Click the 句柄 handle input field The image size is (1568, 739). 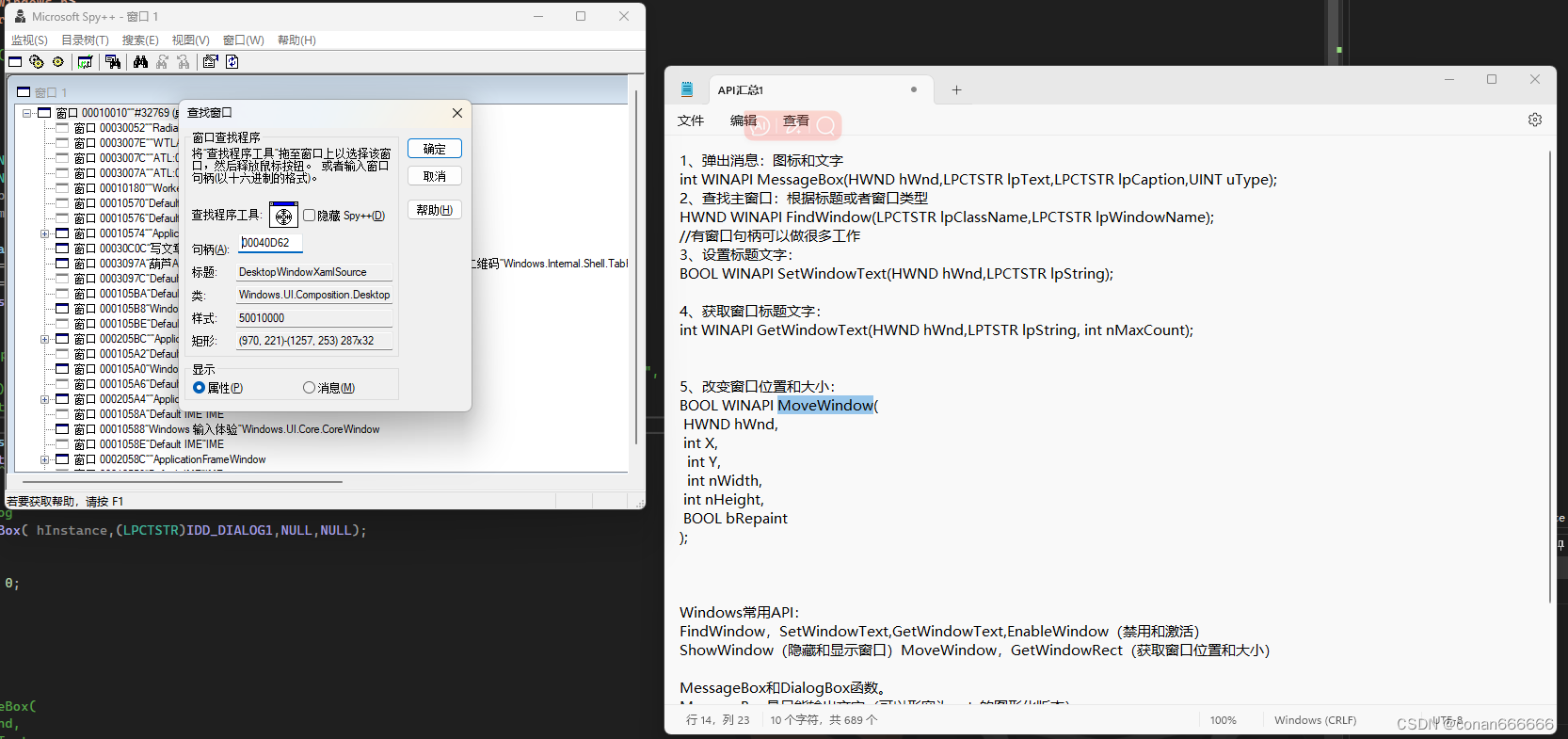click(270, 243)
